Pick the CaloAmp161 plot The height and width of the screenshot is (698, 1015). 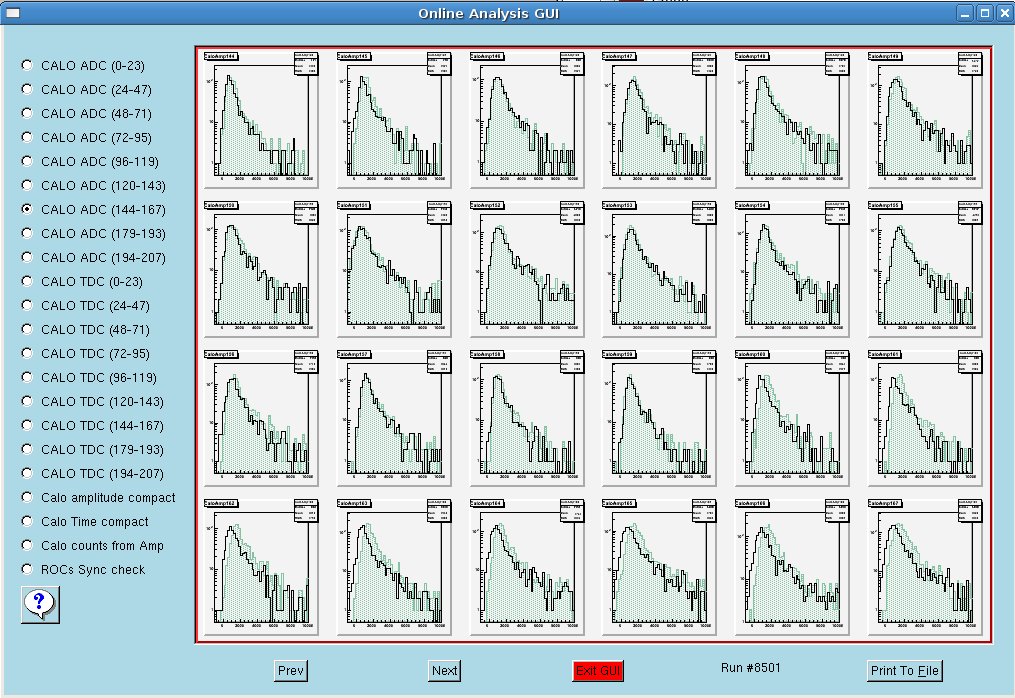(925, 418)
